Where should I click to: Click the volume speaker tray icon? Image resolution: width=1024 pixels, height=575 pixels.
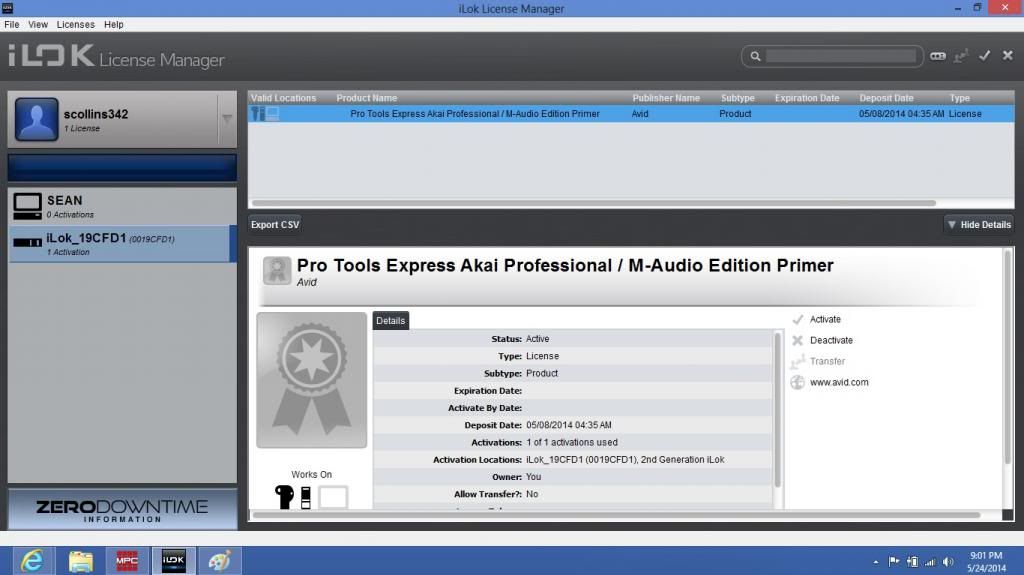[x=948, y=562]
